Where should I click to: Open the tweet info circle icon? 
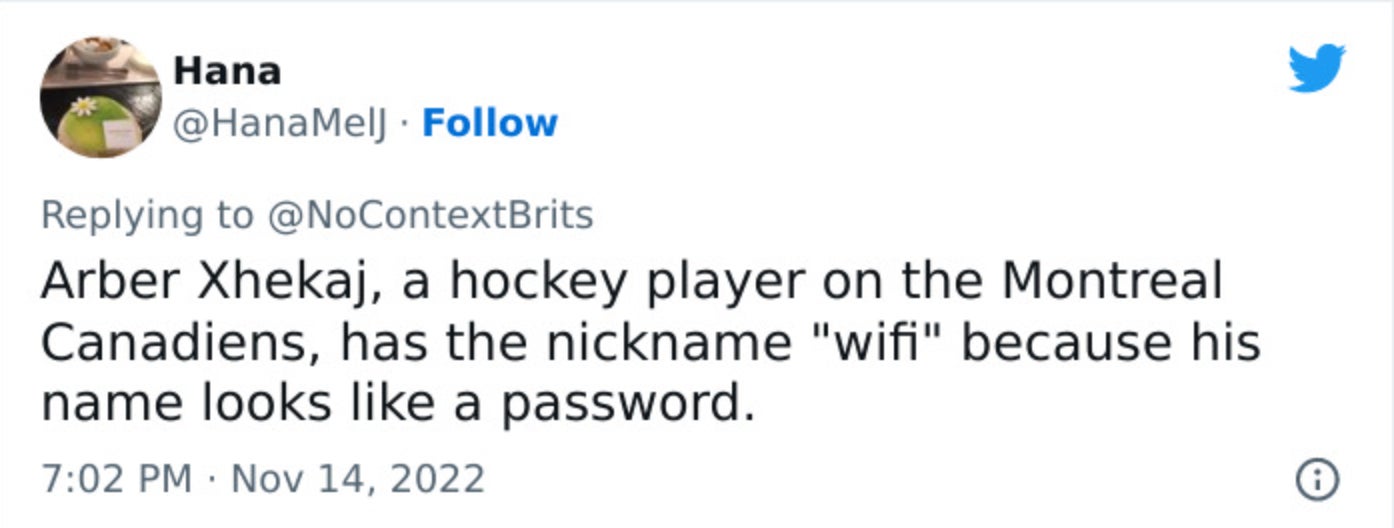tap(1317, 481)
